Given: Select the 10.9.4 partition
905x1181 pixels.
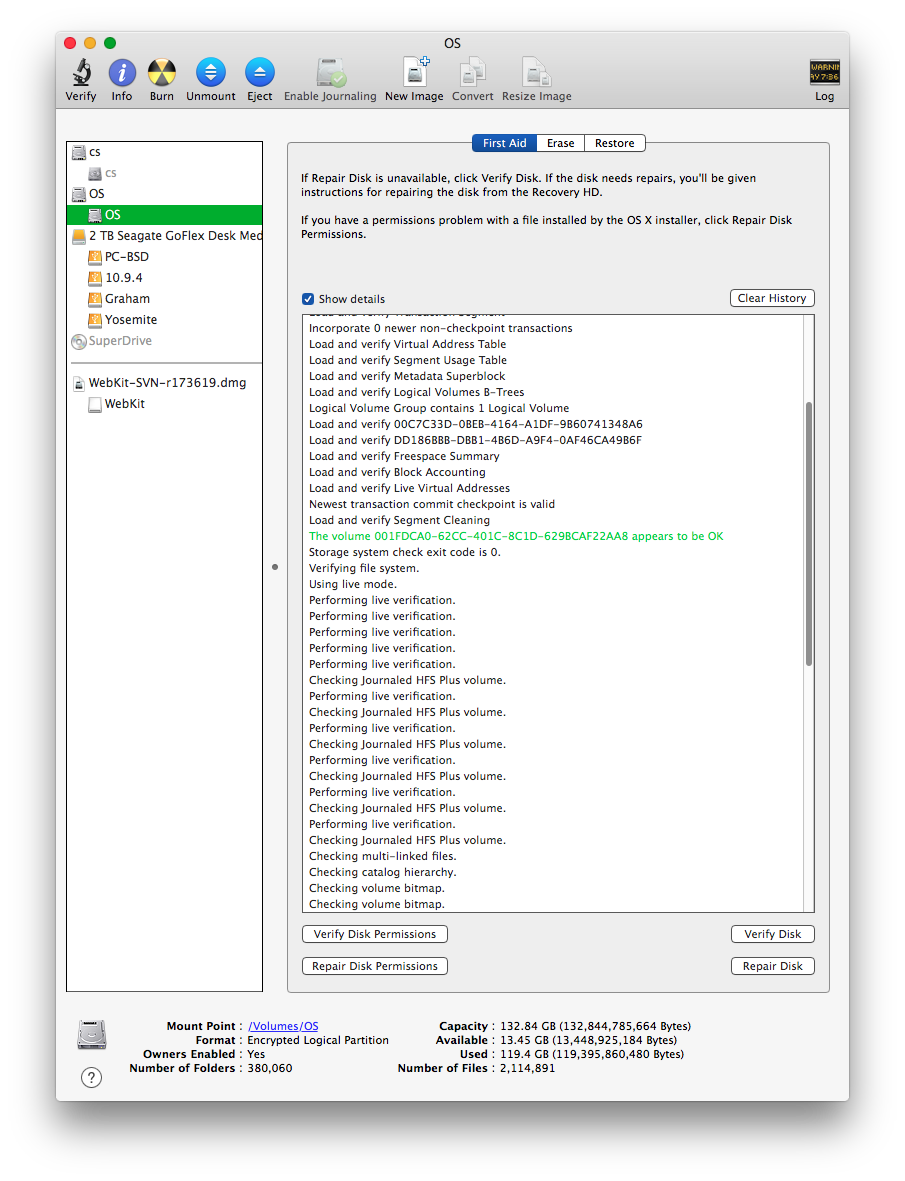Looking at the screenshot, I should 164,278.
